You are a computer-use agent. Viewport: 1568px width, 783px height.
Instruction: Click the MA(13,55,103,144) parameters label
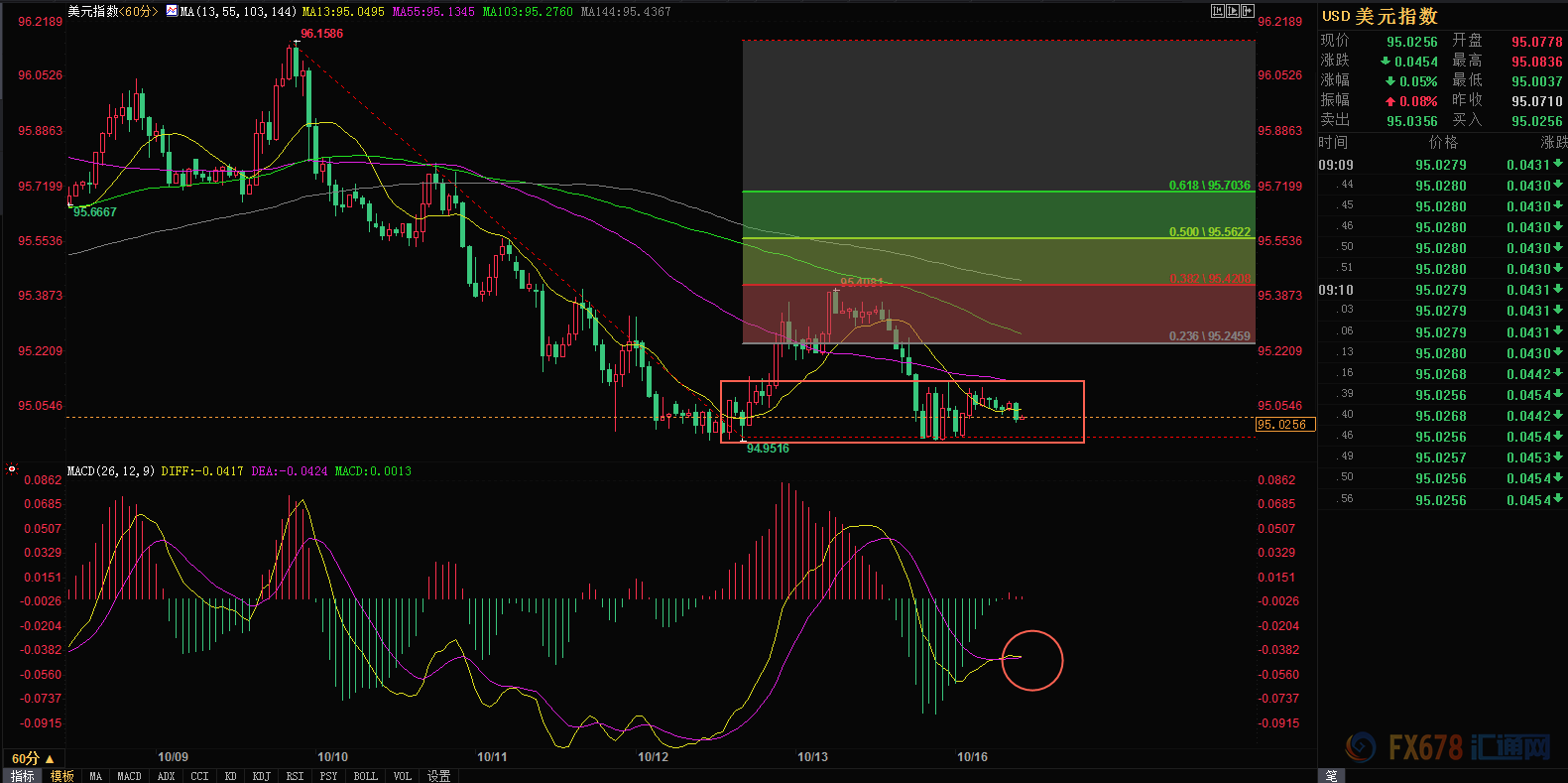coord(238,12)
